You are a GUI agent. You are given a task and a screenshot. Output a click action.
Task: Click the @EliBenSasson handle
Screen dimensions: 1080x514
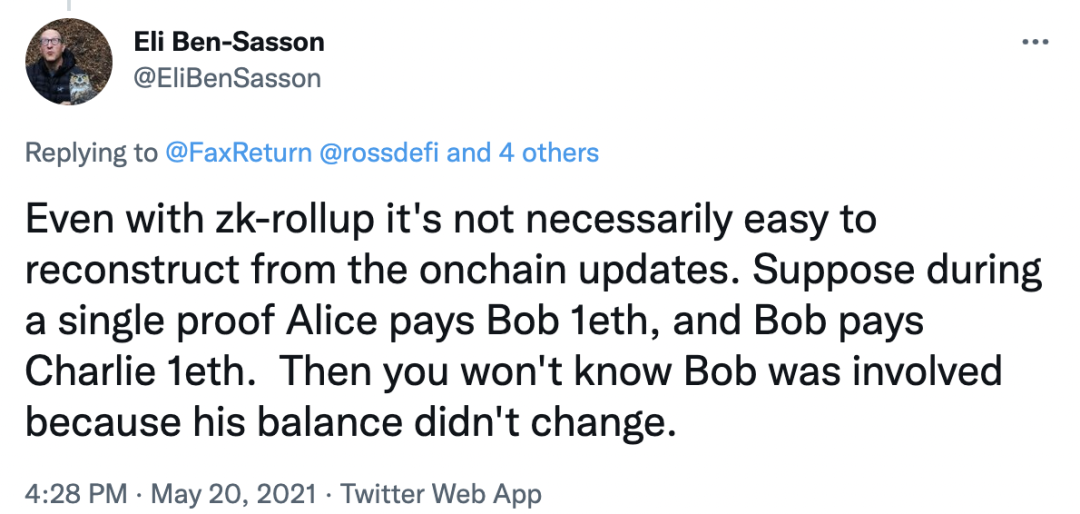tap(226, 77)
